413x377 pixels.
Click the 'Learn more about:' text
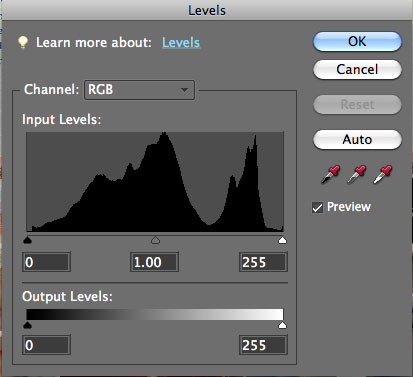coord(94,43)
